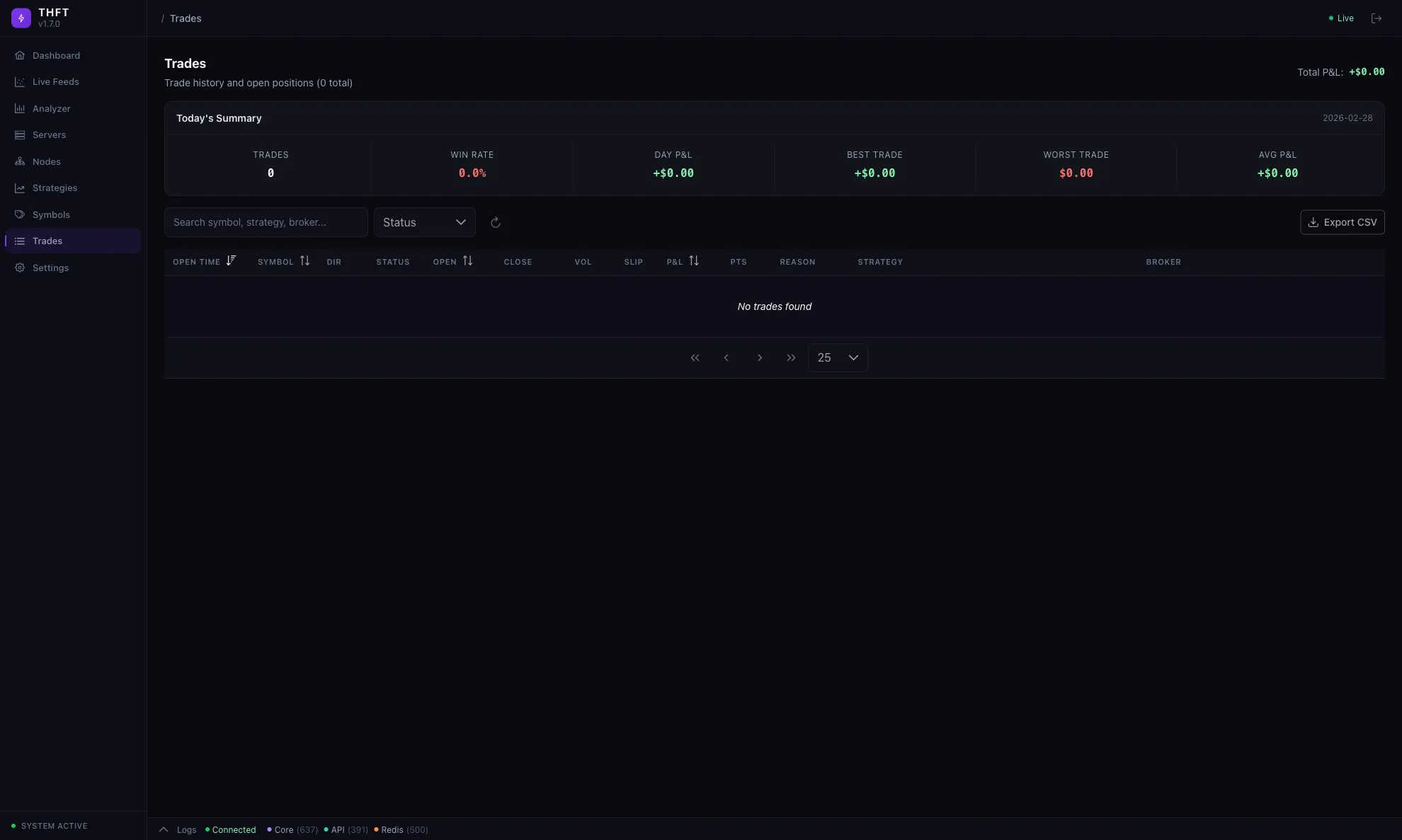Expand the Logs panel

click(x=164, y=829)
